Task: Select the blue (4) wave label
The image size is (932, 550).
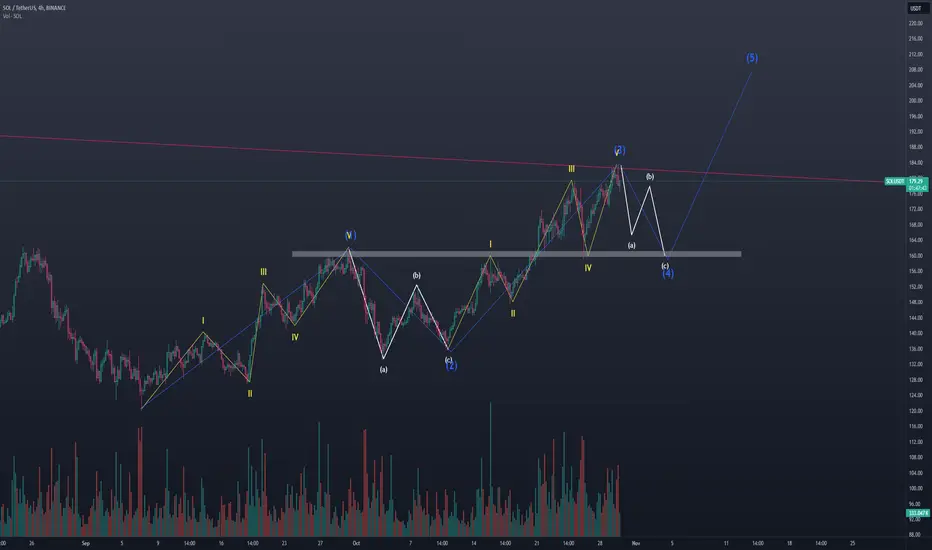Action: pos(668,274)
